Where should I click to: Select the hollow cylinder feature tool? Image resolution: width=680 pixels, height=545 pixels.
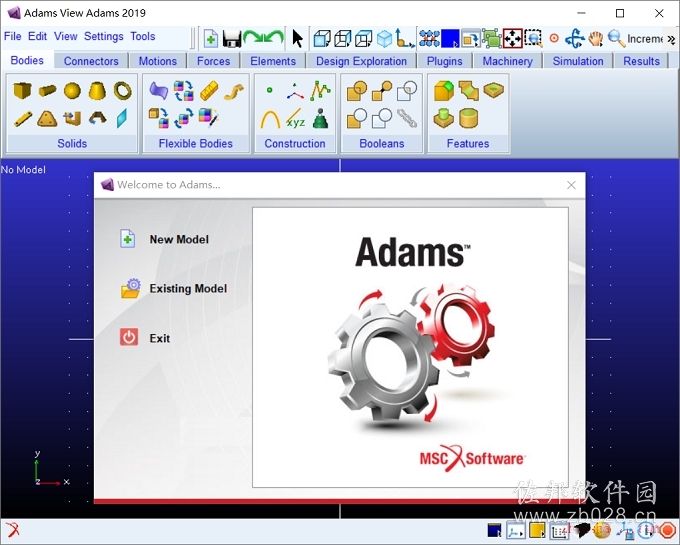[x=468, y=118]
